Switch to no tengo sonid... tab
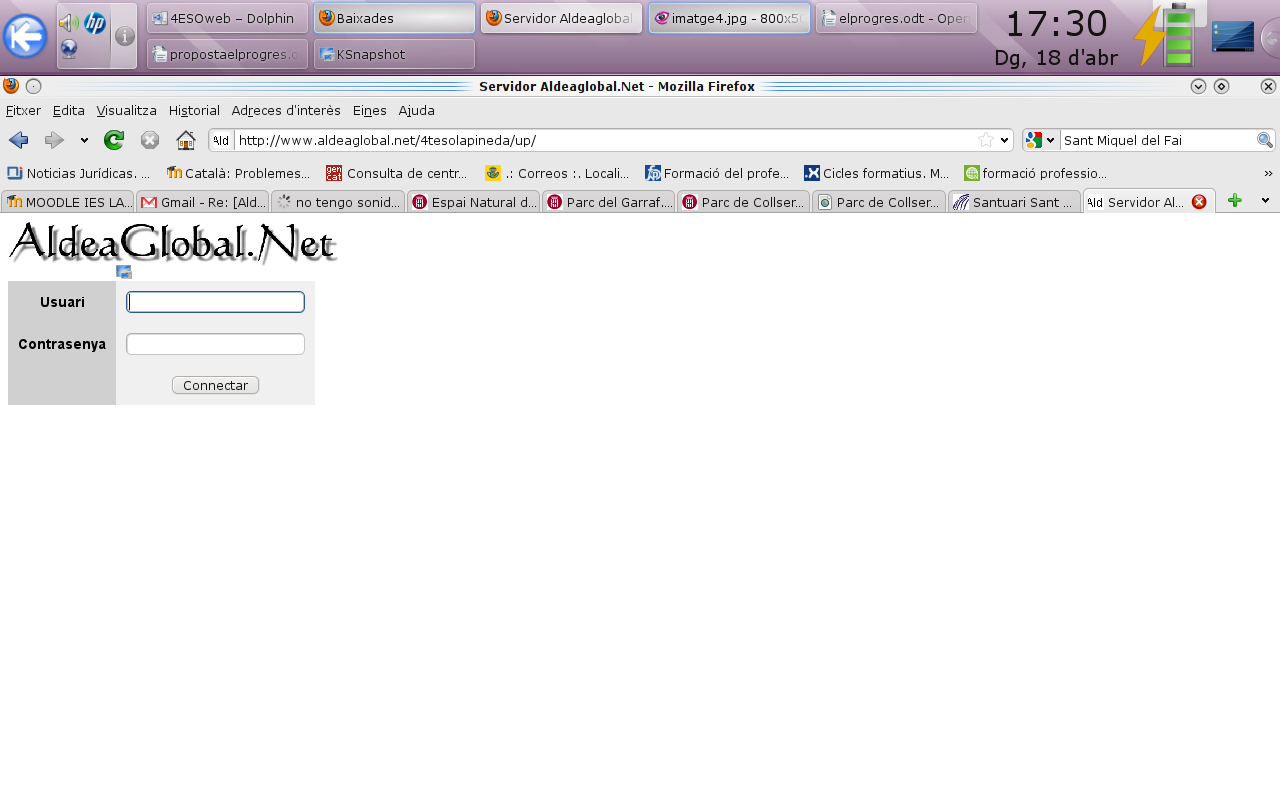1280x800 pixels. [x=338, y=202]
